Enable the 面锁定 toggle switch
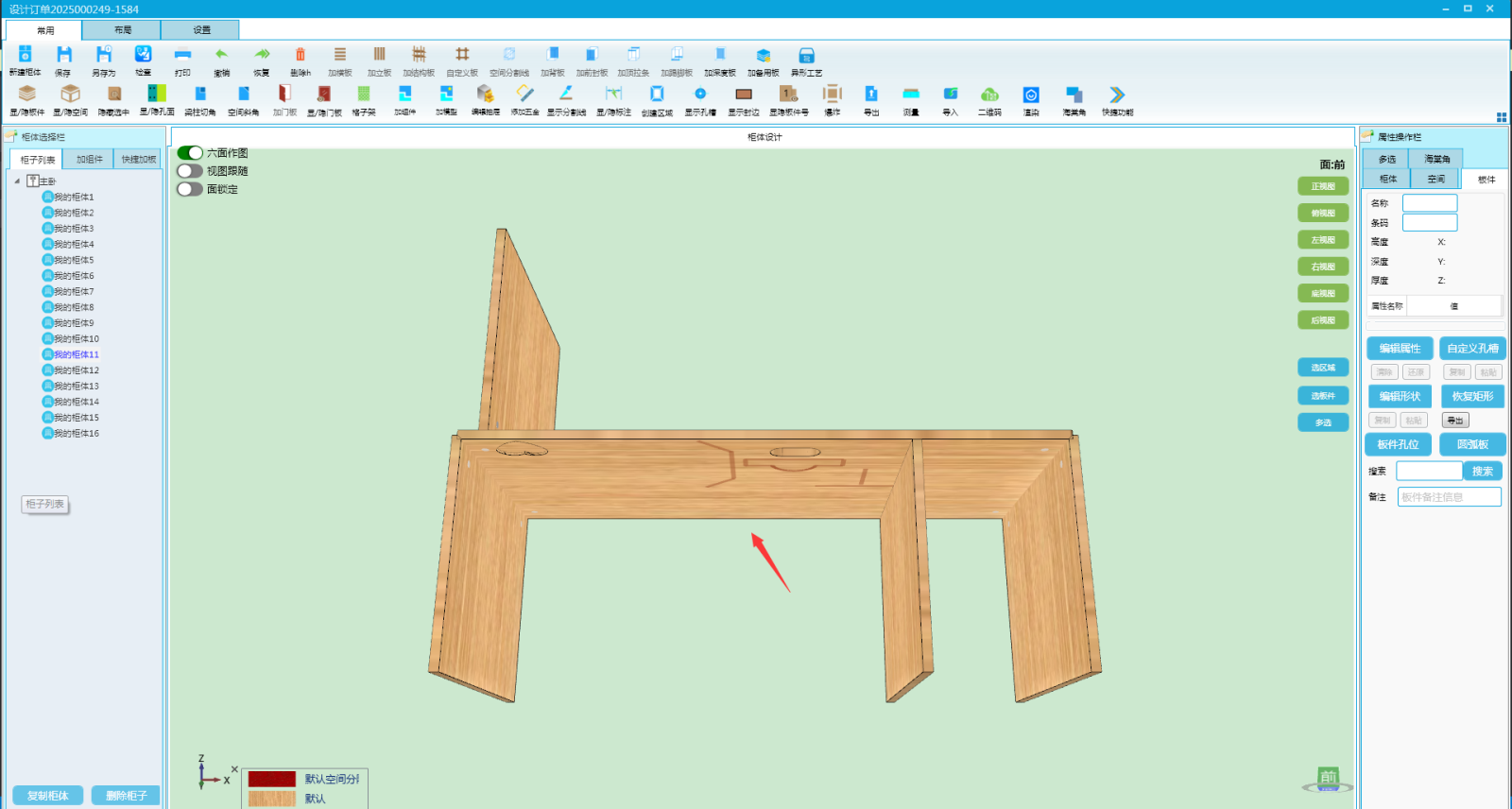Image resolution: width=1512 pixels, height=809 pixels. [190, 189]
